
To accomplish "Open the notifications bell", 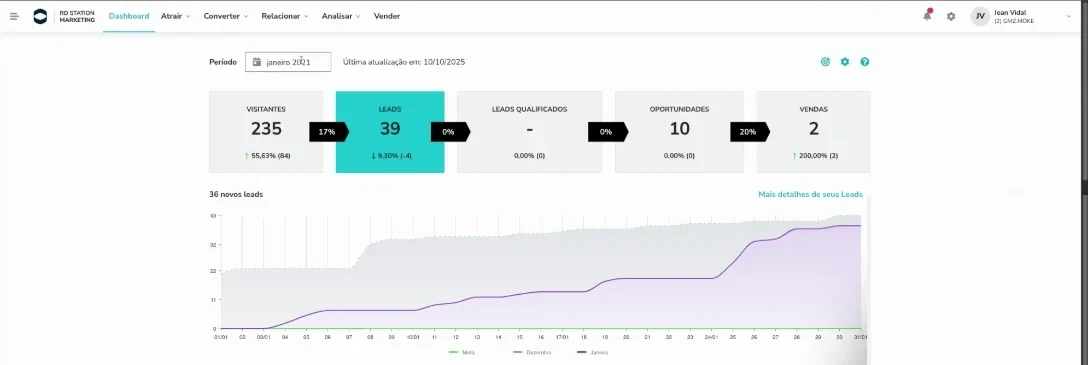I will [x=927, y=16].
